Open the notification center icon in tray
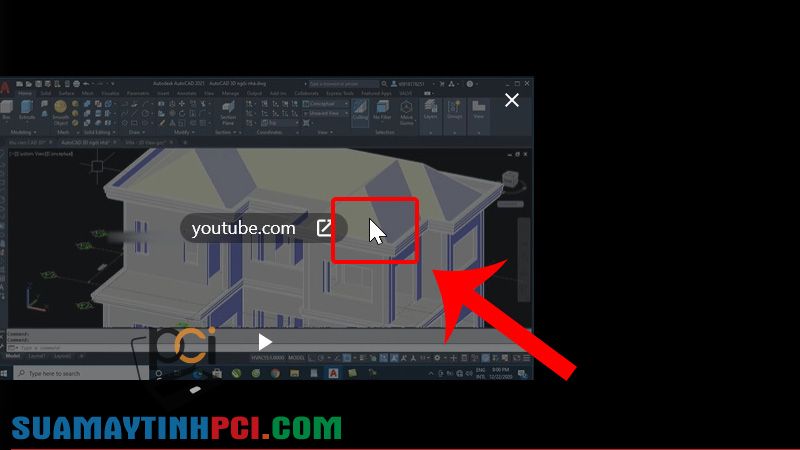The image size is (800, 450). pos(522,374)
